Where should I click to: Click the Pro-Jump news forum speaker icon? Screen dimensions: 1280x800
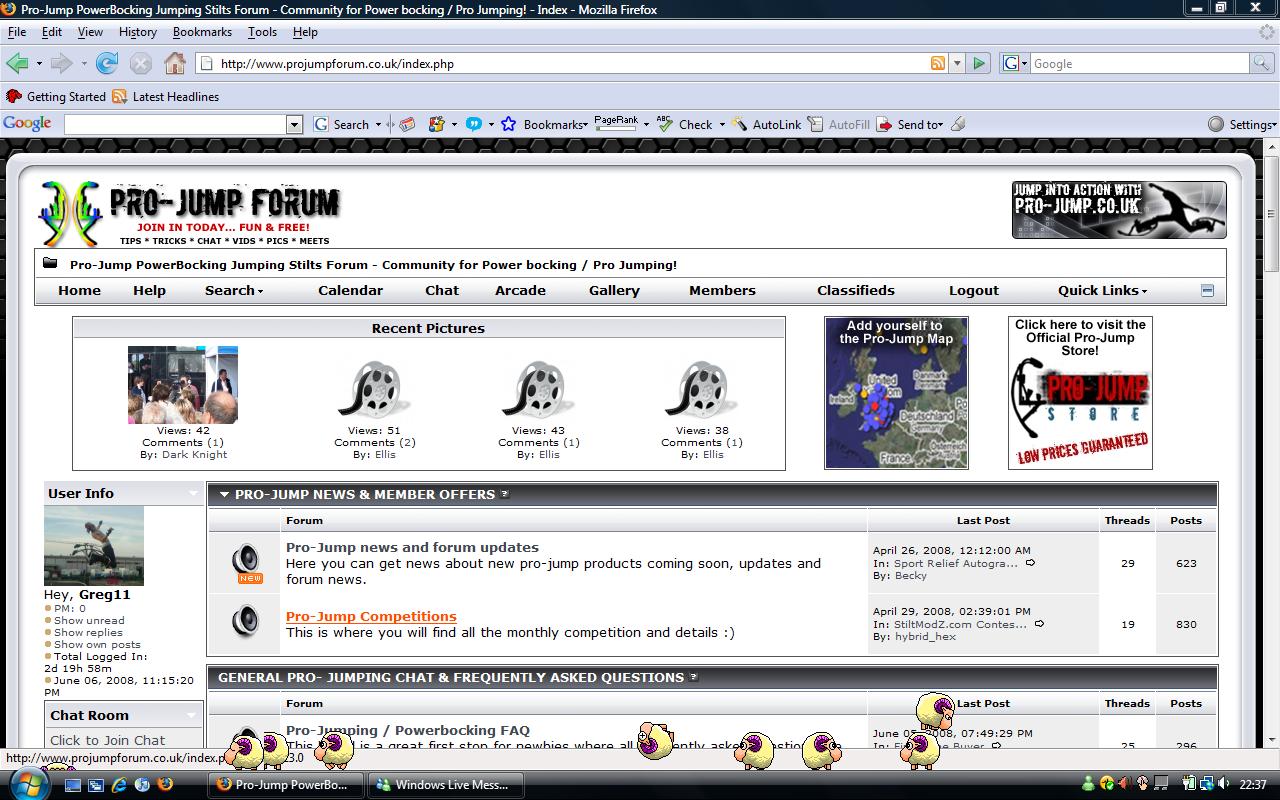pos(245,558)
